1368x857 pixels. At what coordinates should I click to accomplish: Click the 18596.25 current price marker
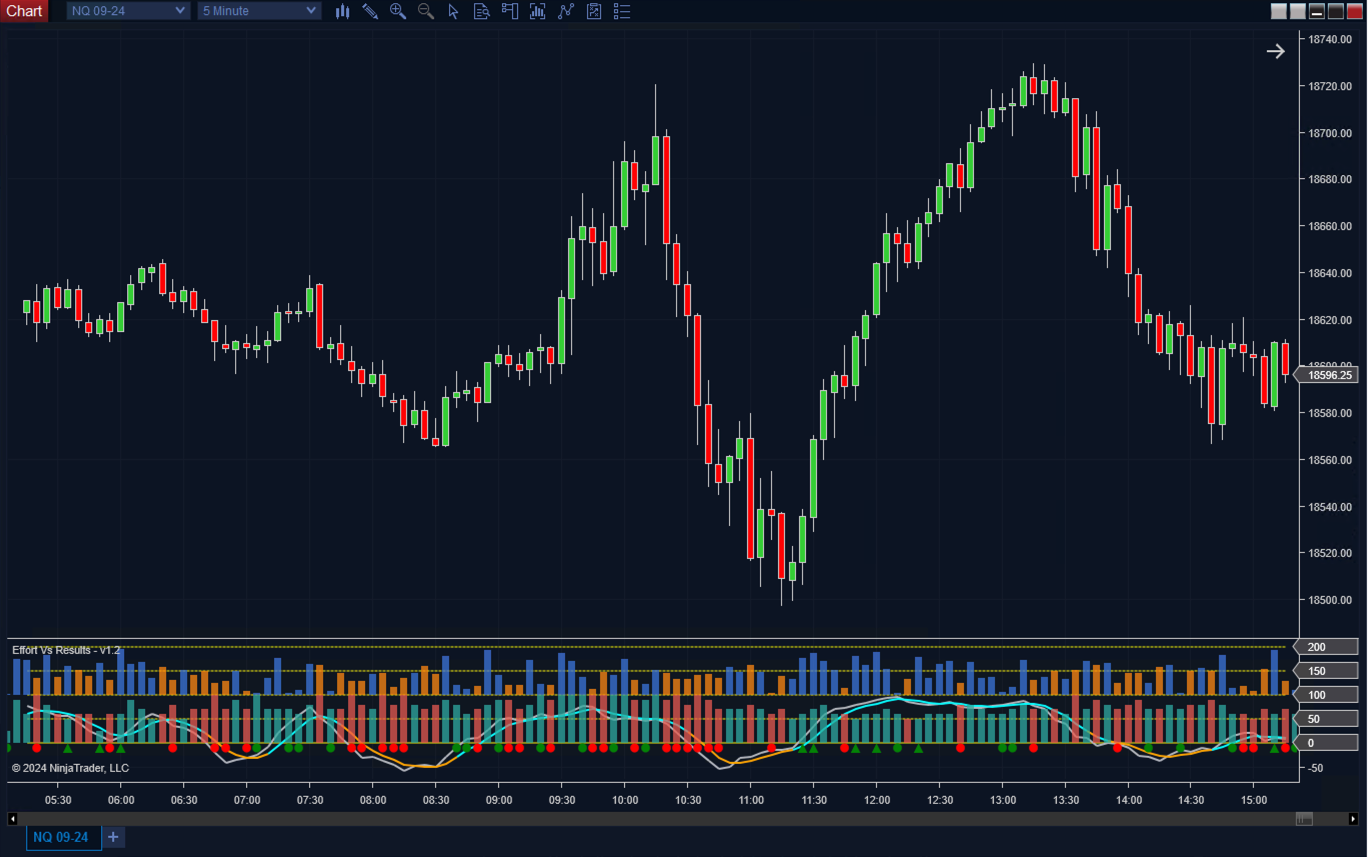tap(1327, 375)
